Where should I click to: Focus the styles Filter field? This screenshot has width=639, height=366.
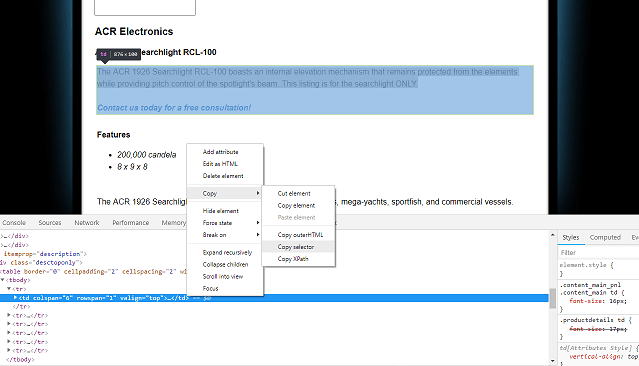598,253
